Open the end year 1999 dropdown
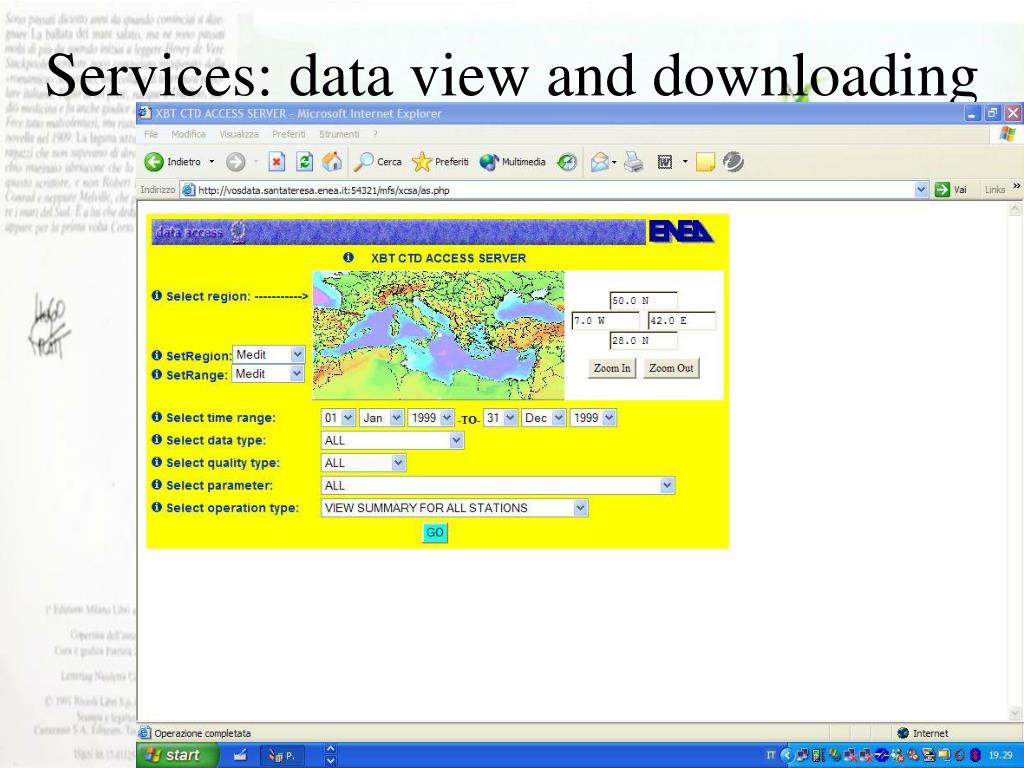Screen dimensions: 1024x768 click(592, 418)
